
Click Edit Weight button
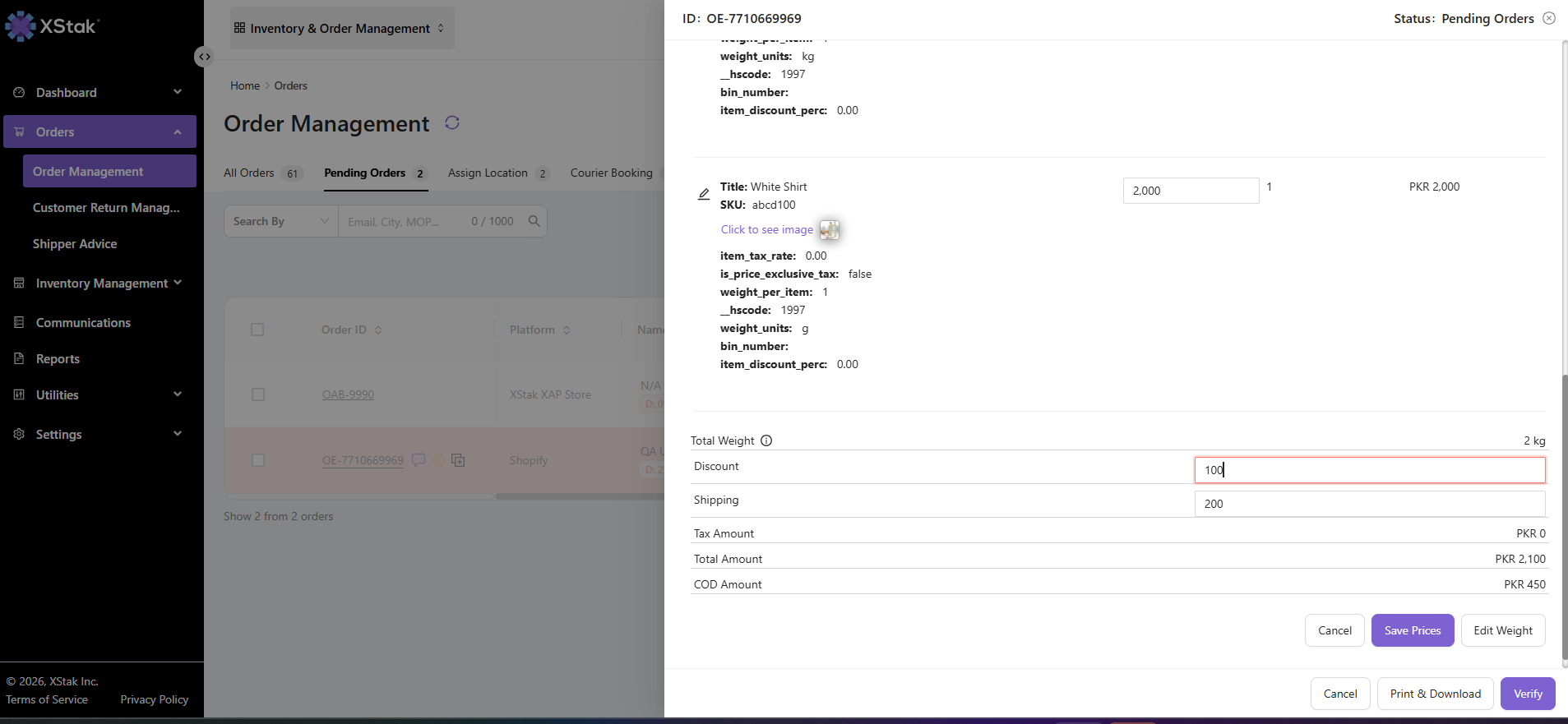tap(1503, 630)
